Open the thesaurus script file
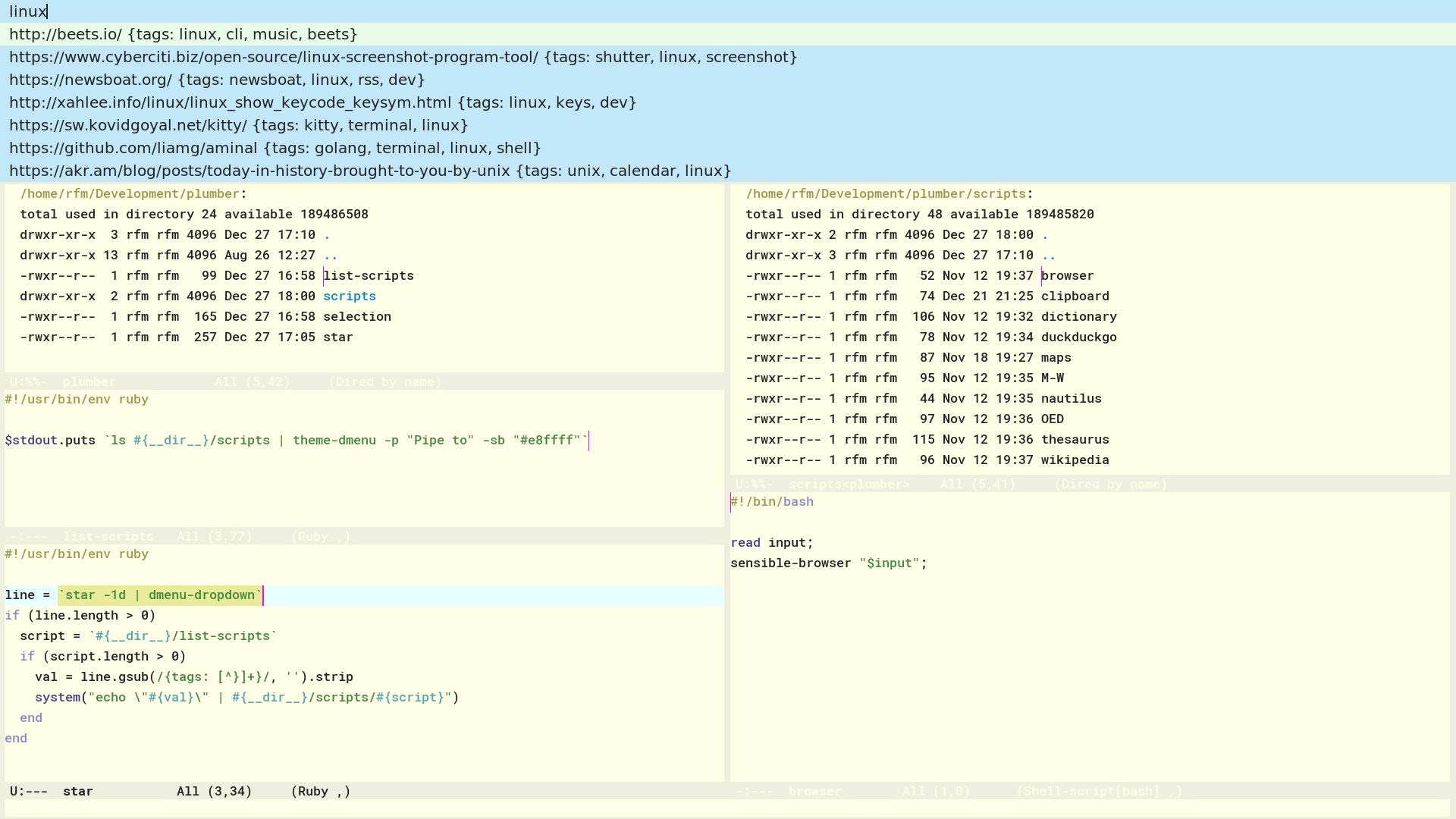 click(x=1075, y=440)
